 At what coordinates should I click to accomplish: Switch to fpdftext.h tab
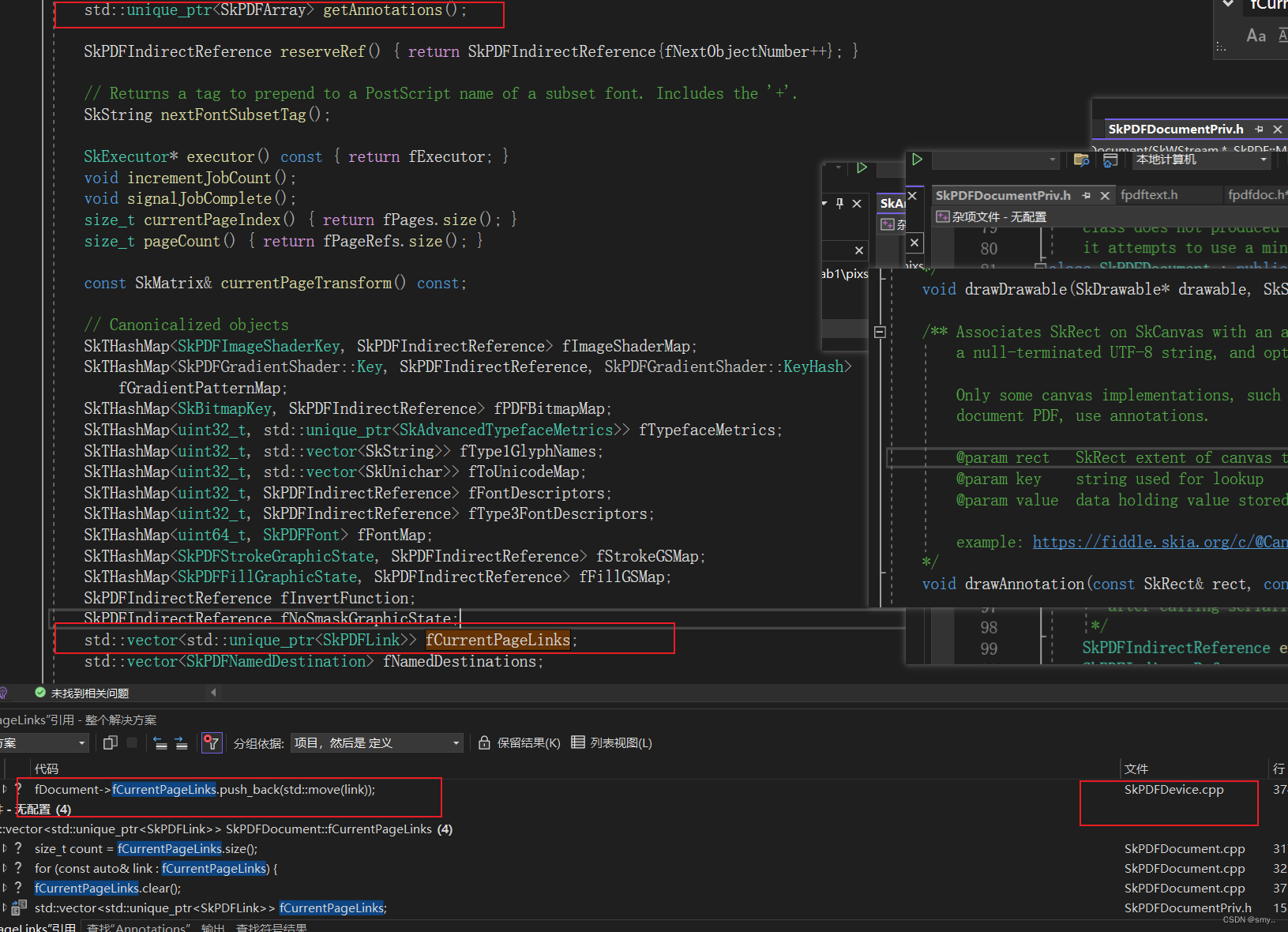1149,195
